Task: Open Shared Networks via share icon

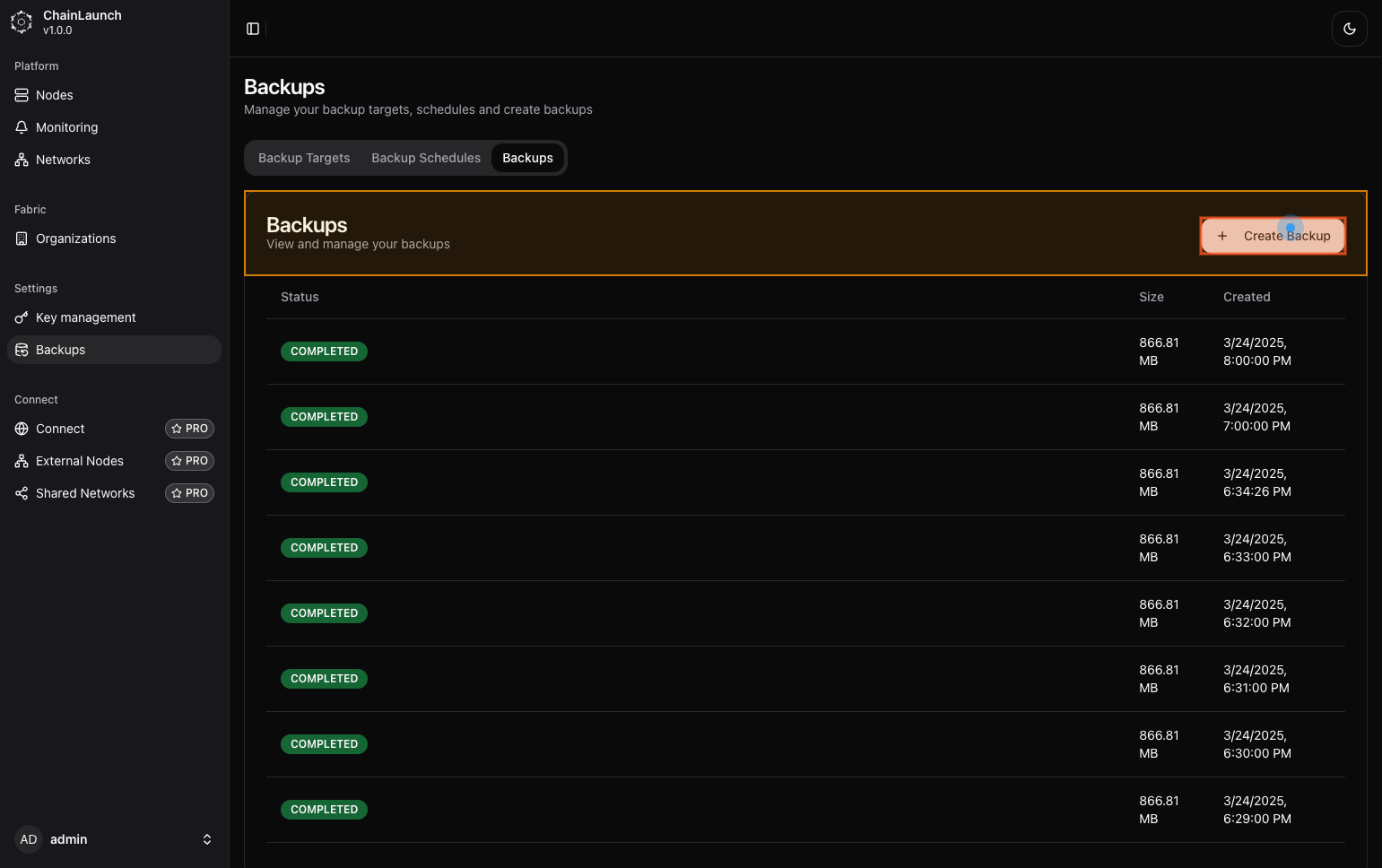Action: click(22, 493)
